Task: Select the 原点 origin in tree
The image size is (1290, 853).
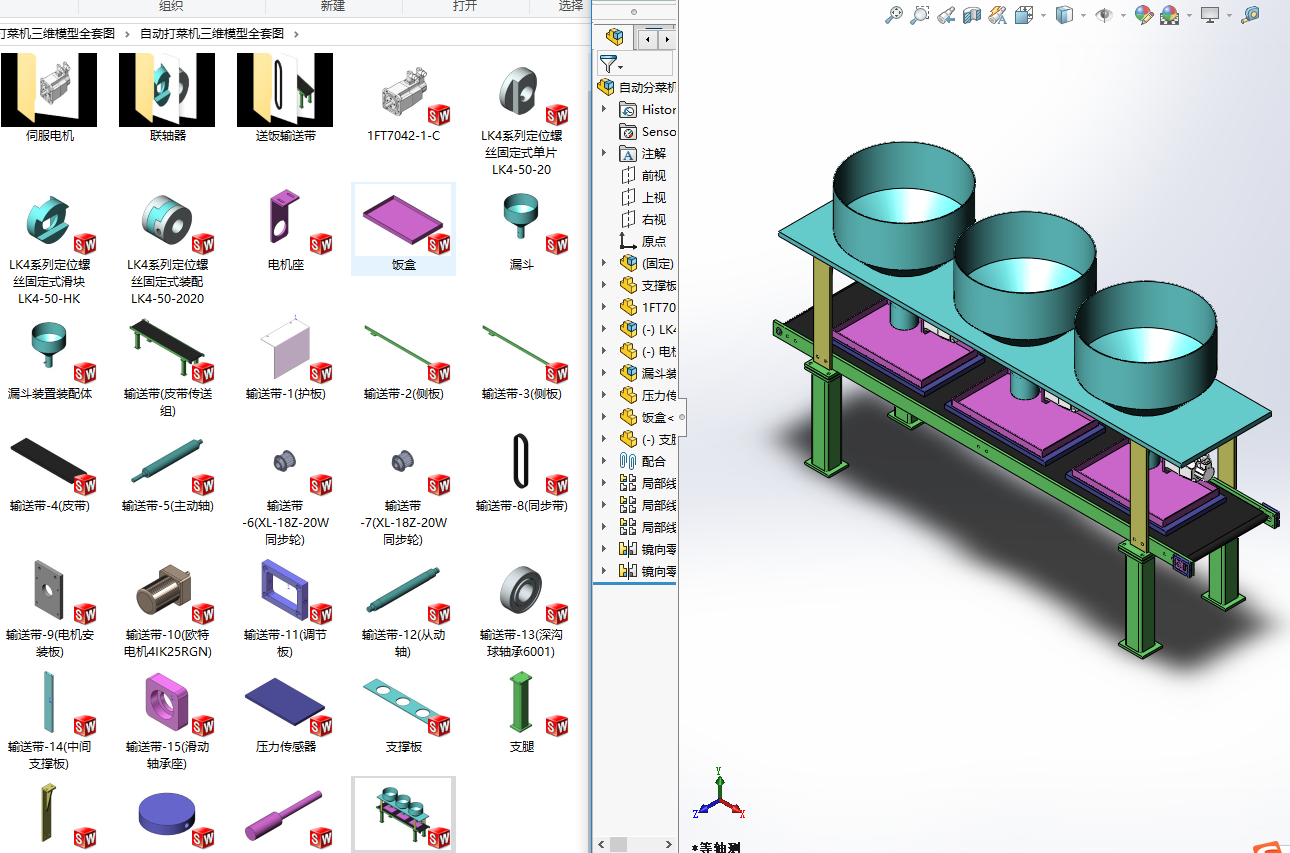Action: [x=643, y=241]
